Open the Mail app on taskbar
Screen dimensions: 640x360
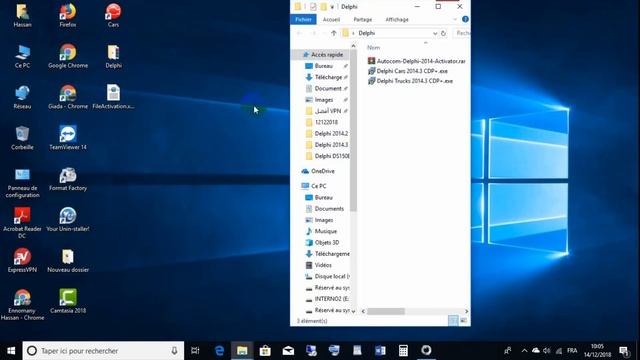pos(288,351)
